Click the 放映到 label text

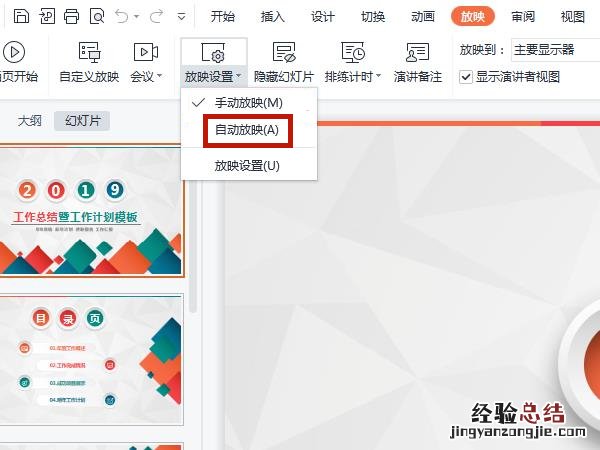(483, 50)
